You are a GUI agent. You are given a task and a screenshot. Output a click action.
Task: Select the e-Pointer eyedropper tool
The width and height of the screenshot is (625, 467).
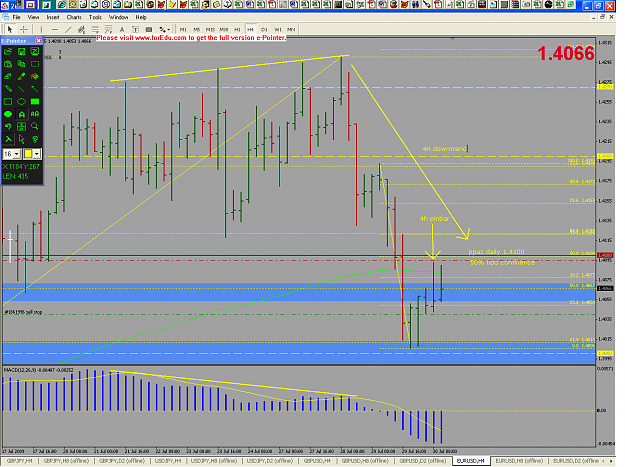coord(22,76)
